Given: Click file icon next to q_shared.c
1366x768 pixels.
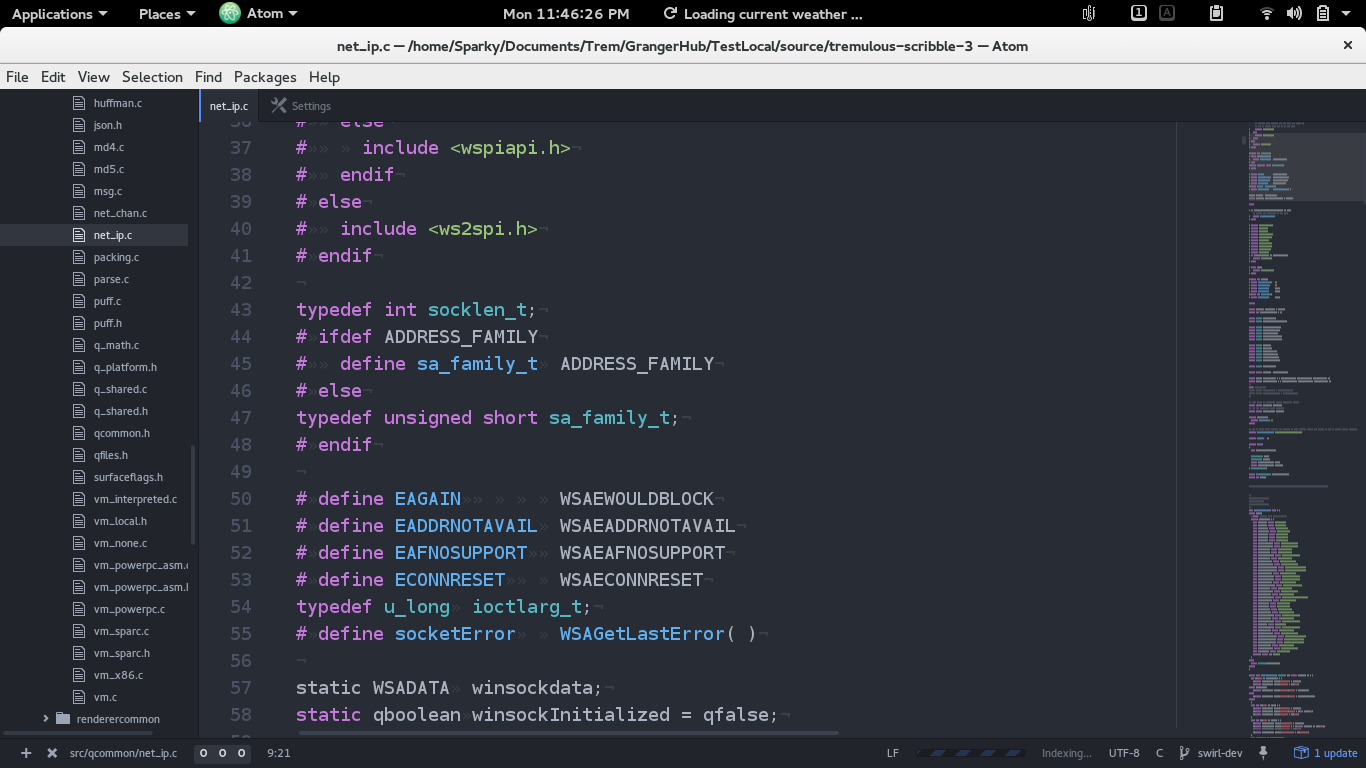Looking at the screenshot, I should (x=80, y=389).
